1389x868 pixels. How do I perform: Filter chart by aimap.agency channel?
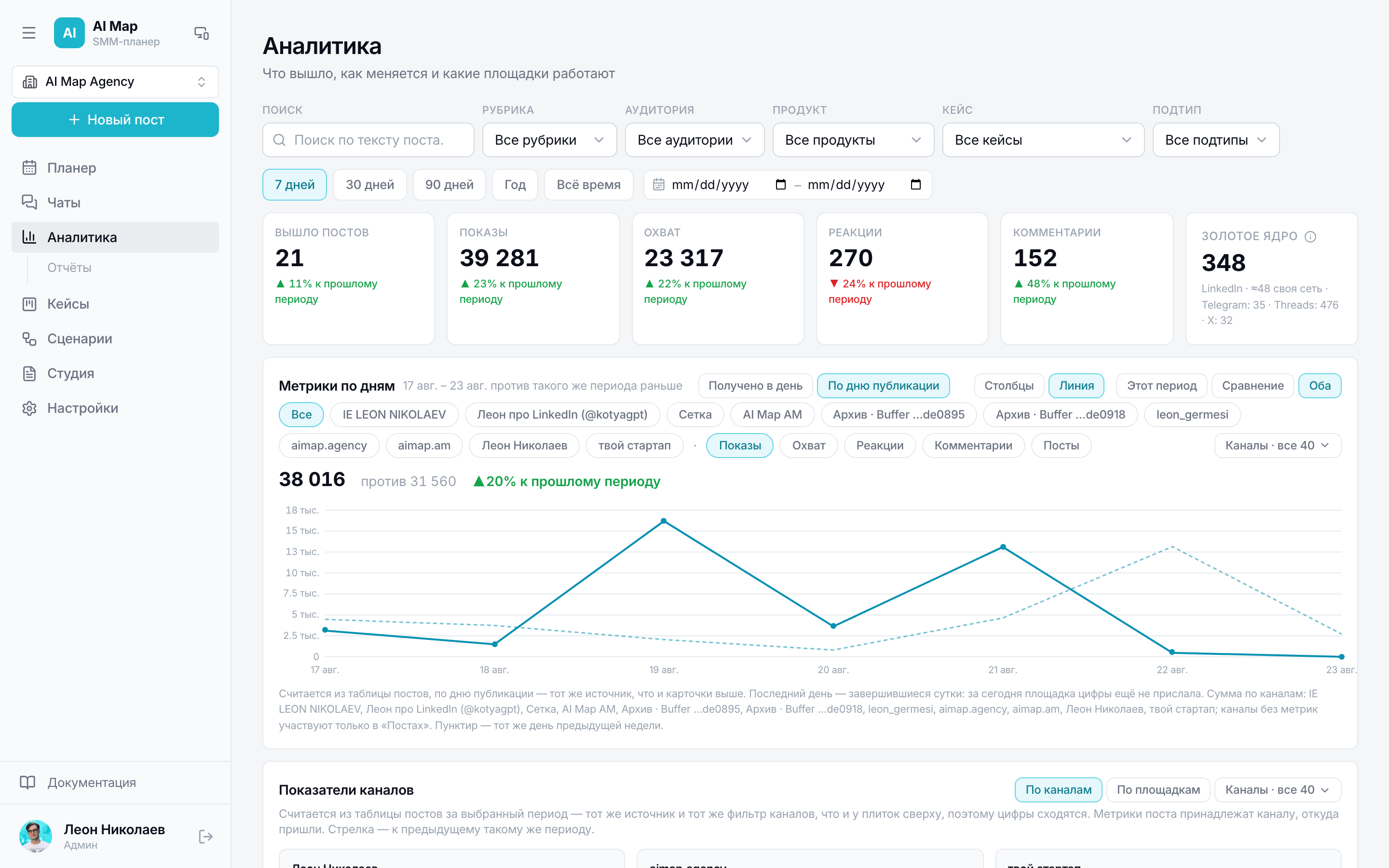click(329, 446)
